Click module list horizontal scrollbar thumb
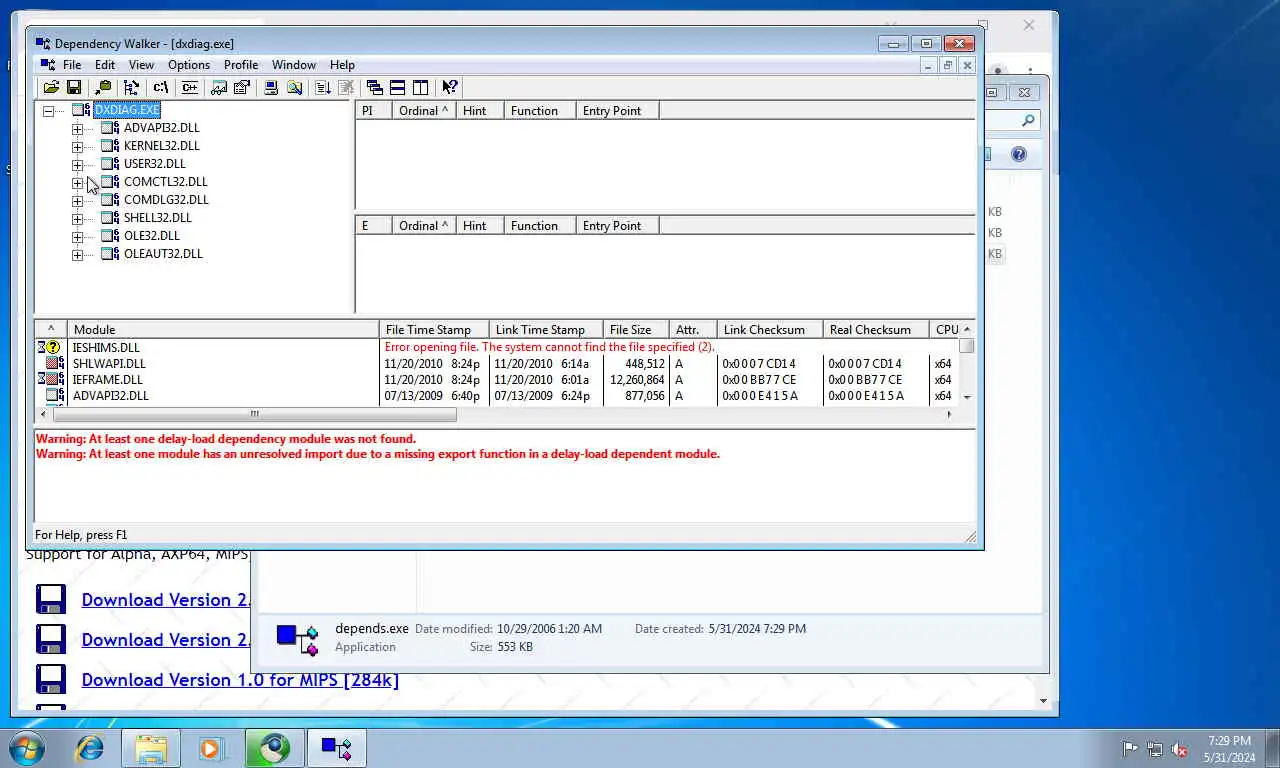This screenshot has height=768, width=1280. pyautogui.click(x=254, y=414)
